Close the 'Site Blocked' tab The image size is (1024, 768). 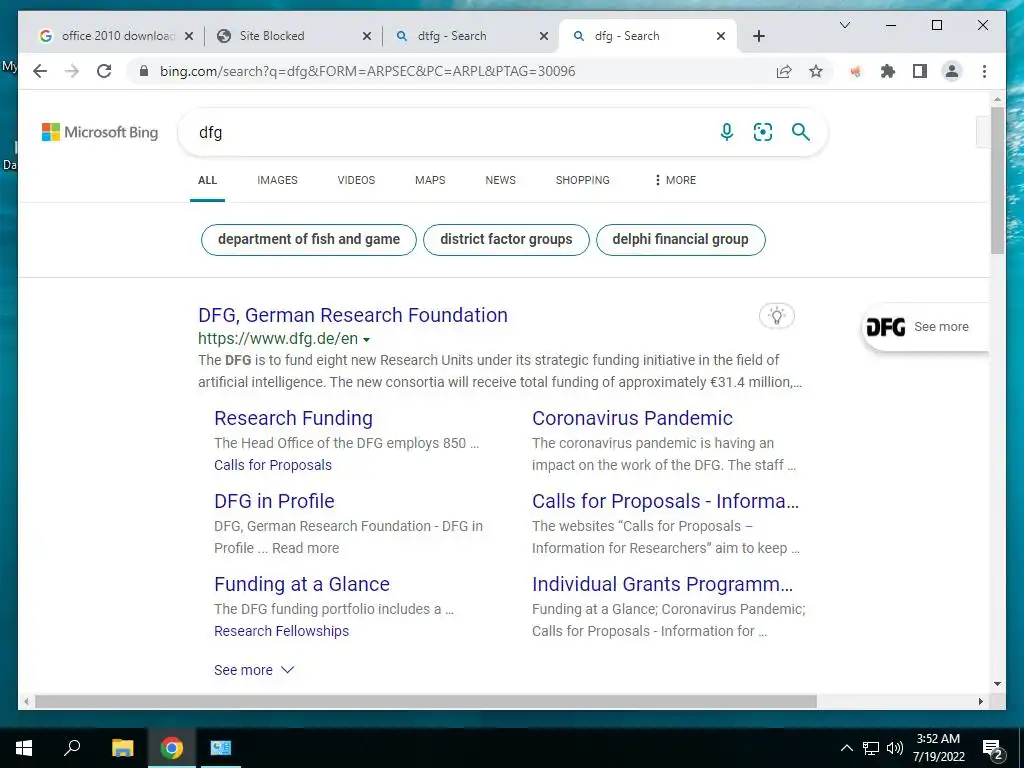click(367, 36)
